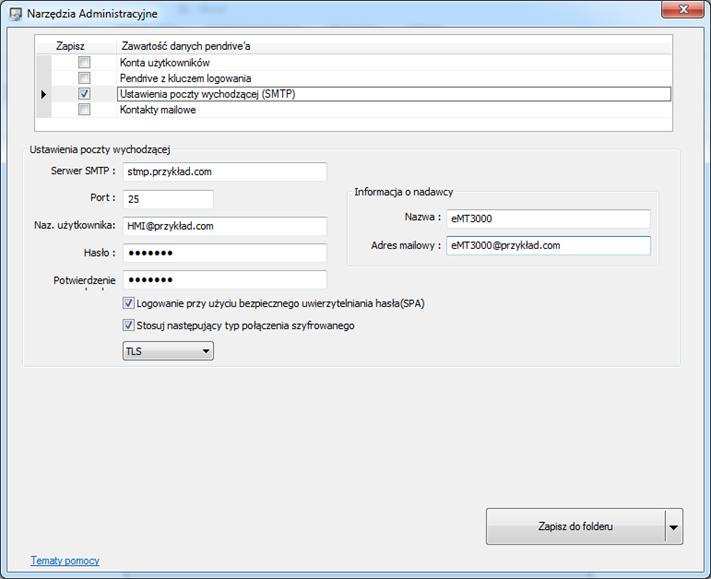Uncheck Ustawienia poczty wychodzącej (SMTP) checkbox
The image size is (711, 579).
84,94
